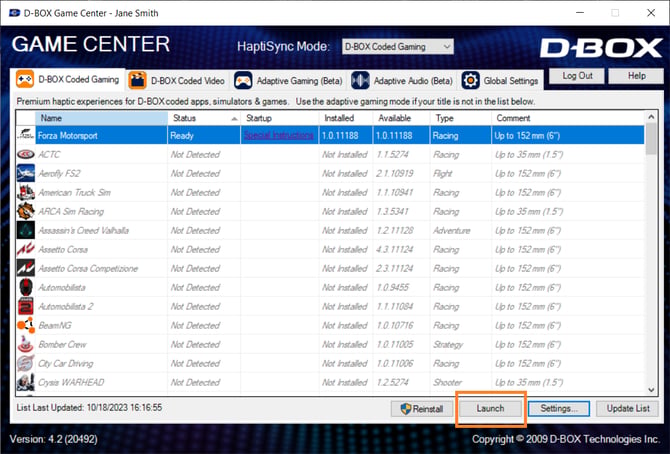Screen dimensions: 670x454
Task: Switch to the D-BOX Coded Video tab
Action: [177, 80]
